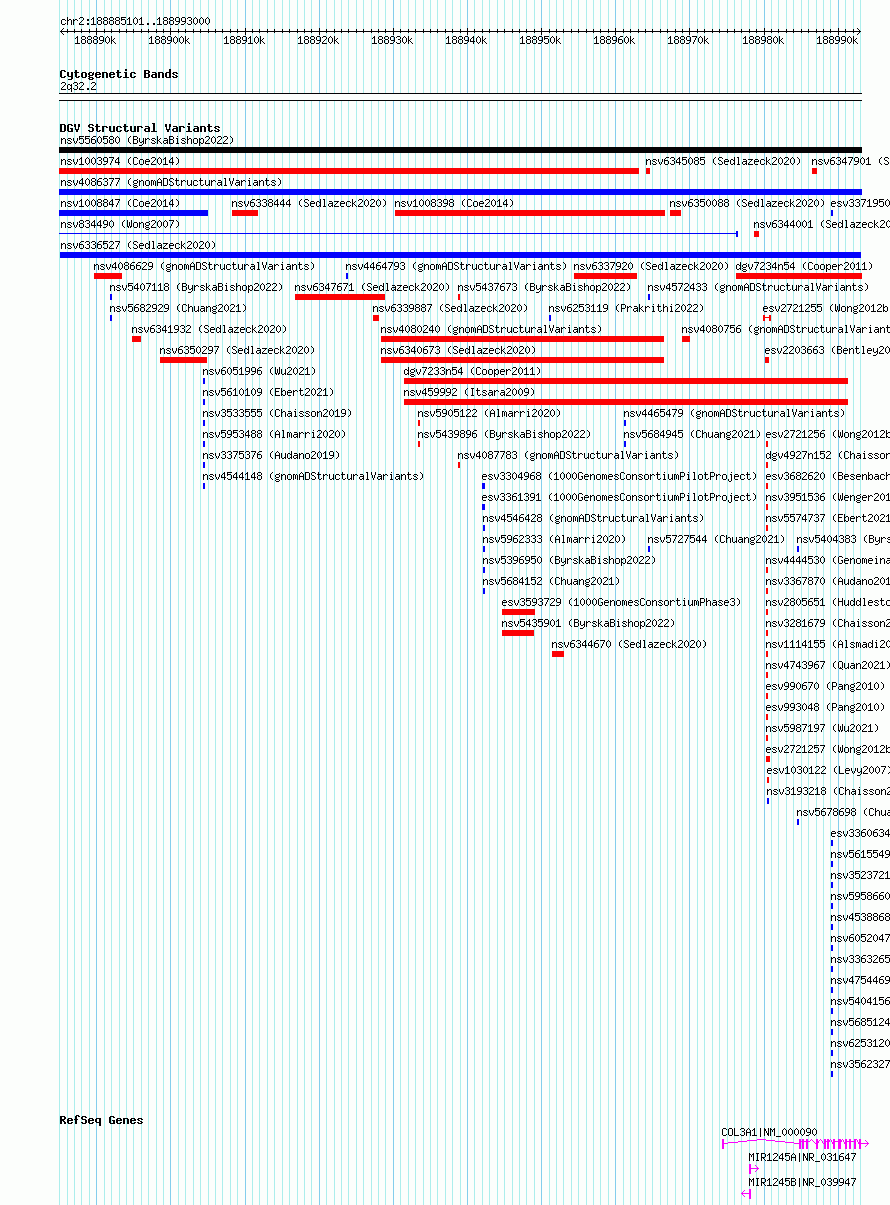
Task: Click nsv6339887 (Sedlazeck2020) label
Action: coord(451,308)
